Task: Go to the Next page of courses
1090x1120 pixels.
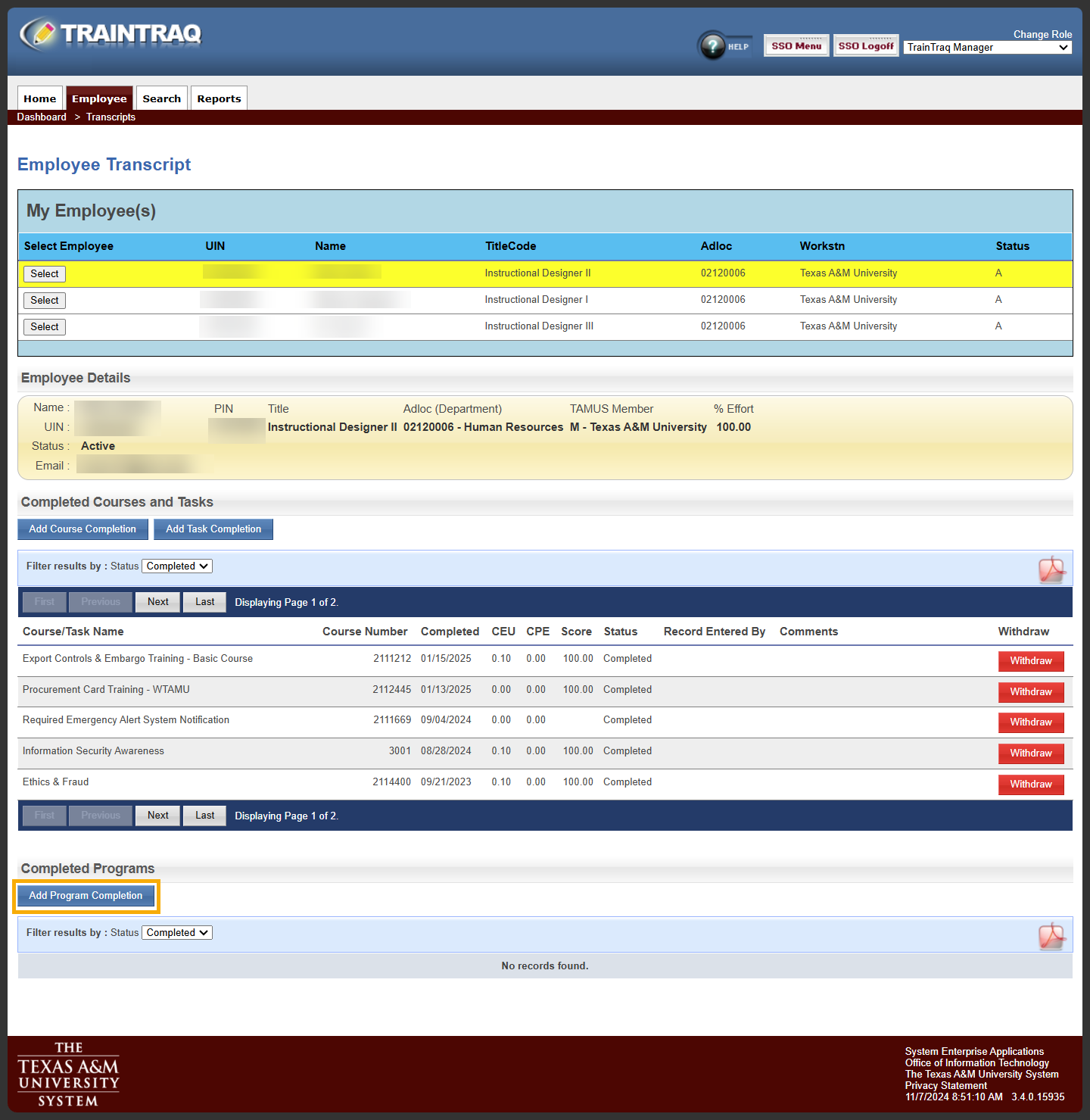Action: click(x=157, y=601)
